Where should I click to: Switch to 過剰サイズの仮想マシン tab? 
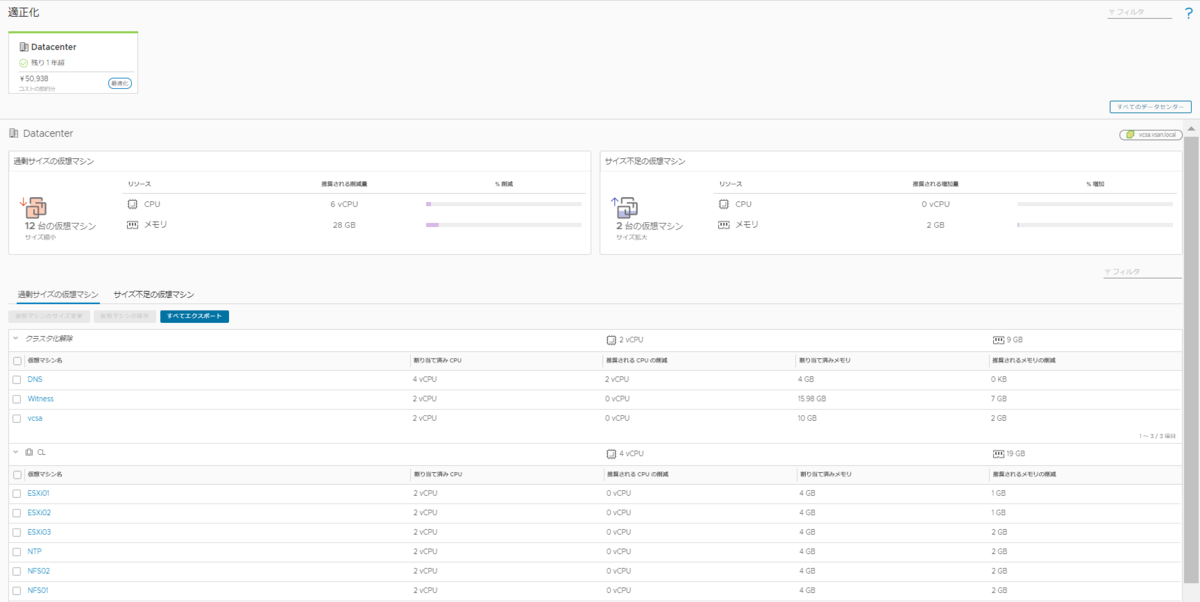click(x=58, y=294)
